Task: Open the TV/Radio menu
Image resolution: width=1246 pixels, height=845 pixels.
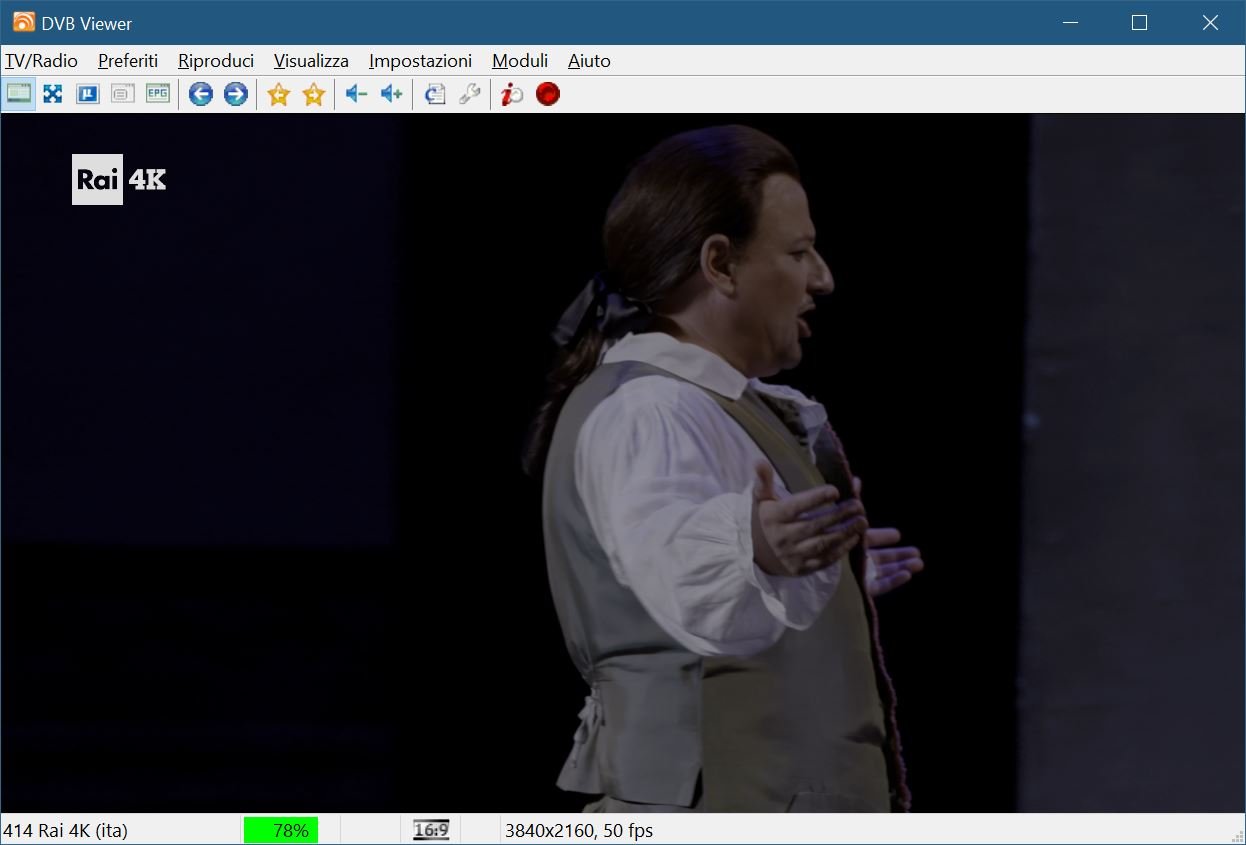Action: pos(41,61)
